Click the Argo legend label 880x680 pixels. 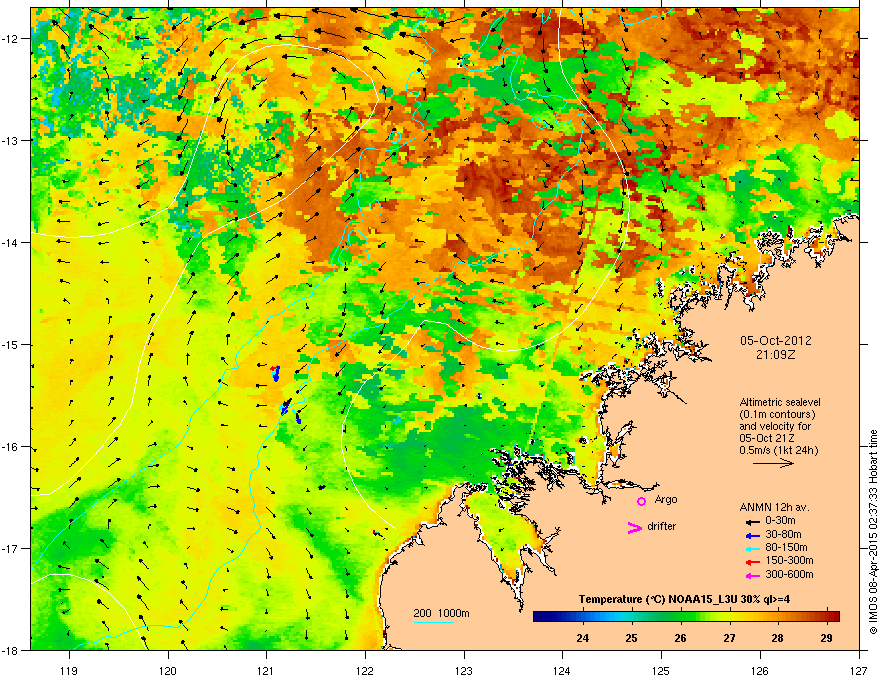(666, 500)
